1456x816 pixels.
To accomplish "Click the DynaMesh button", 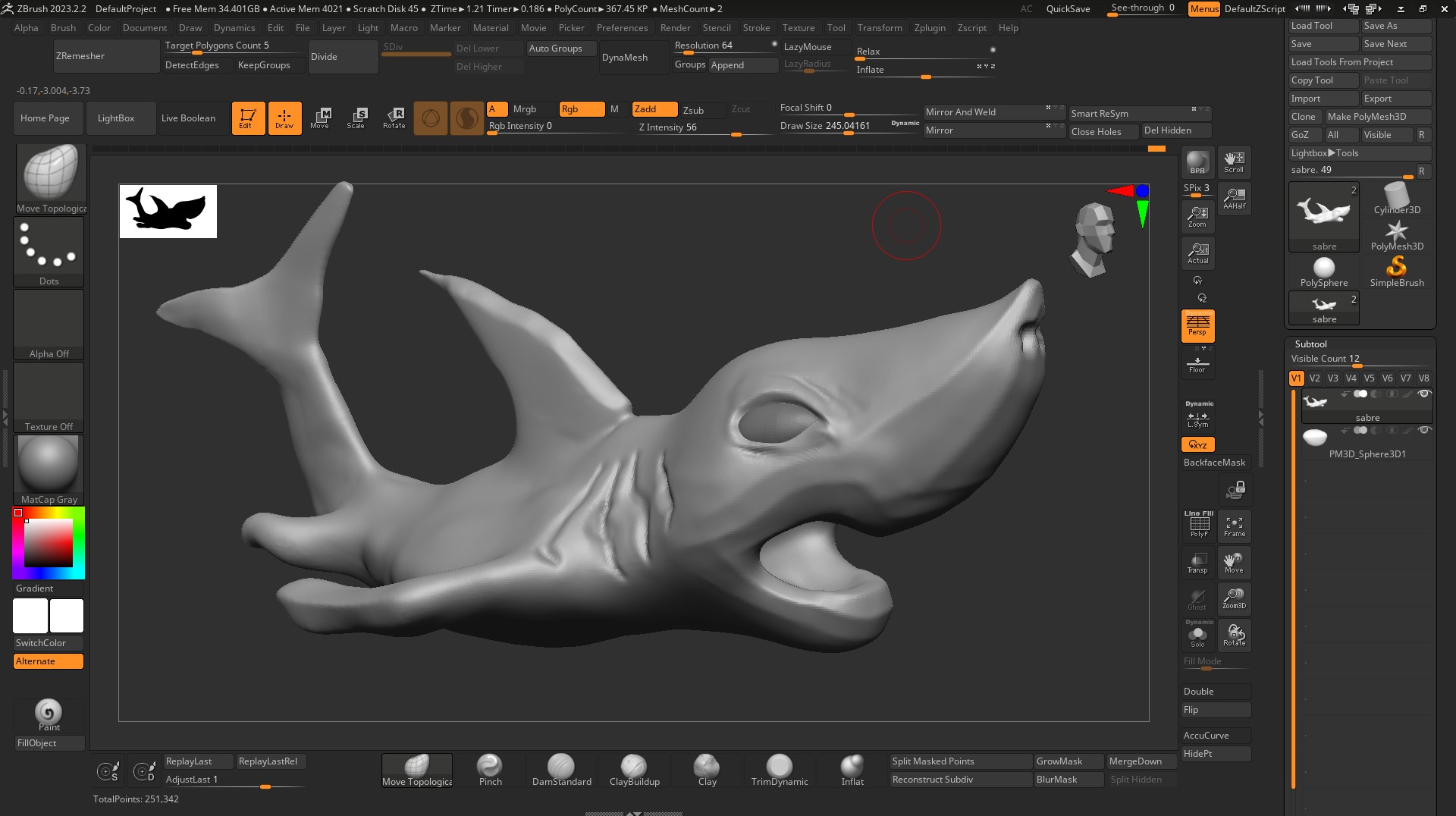I will point(624,58).
